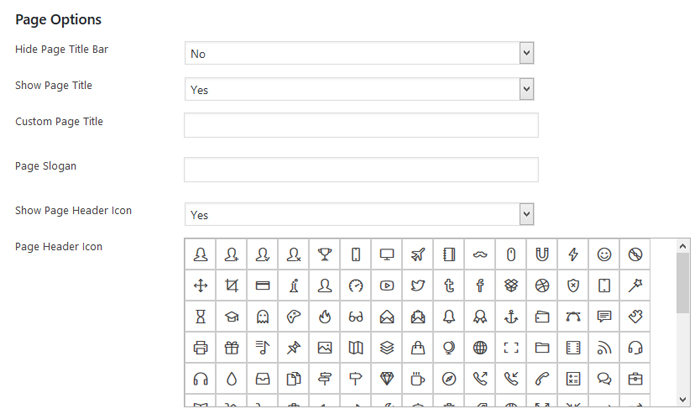Pick the globe icon
The width and height of the screenshot is (700, 414).
coord(480,348)
